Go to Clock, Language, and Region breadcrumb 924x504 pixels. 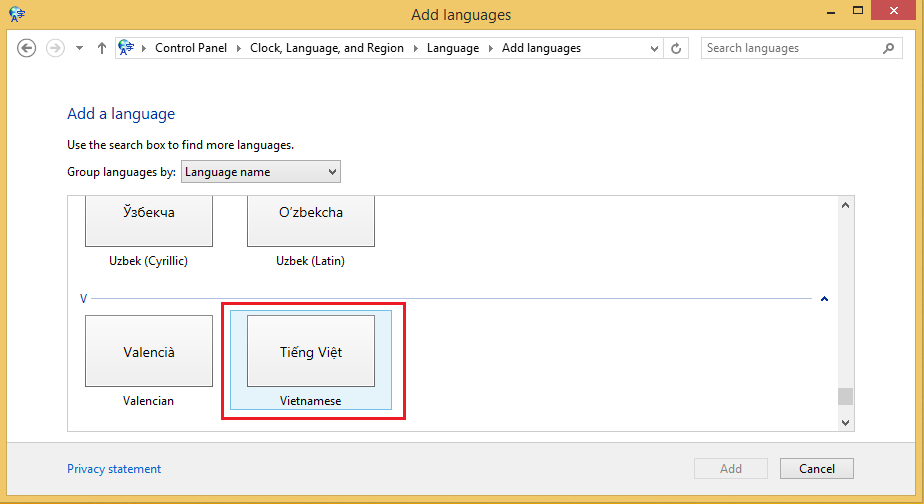[x=326, y=48]
